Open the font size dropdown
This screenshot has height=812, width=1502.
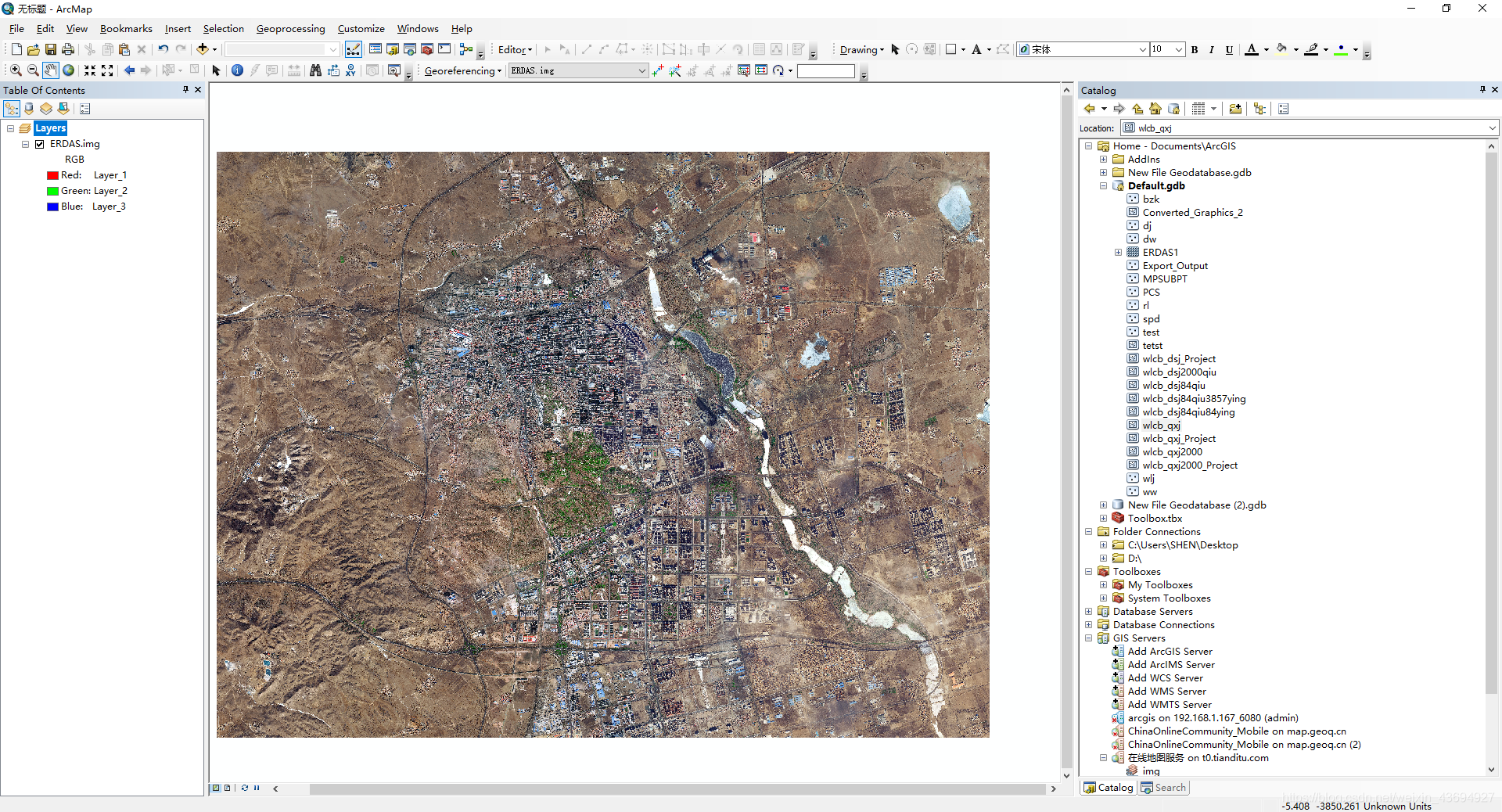pyautogui.click(x=1178, y=49)
